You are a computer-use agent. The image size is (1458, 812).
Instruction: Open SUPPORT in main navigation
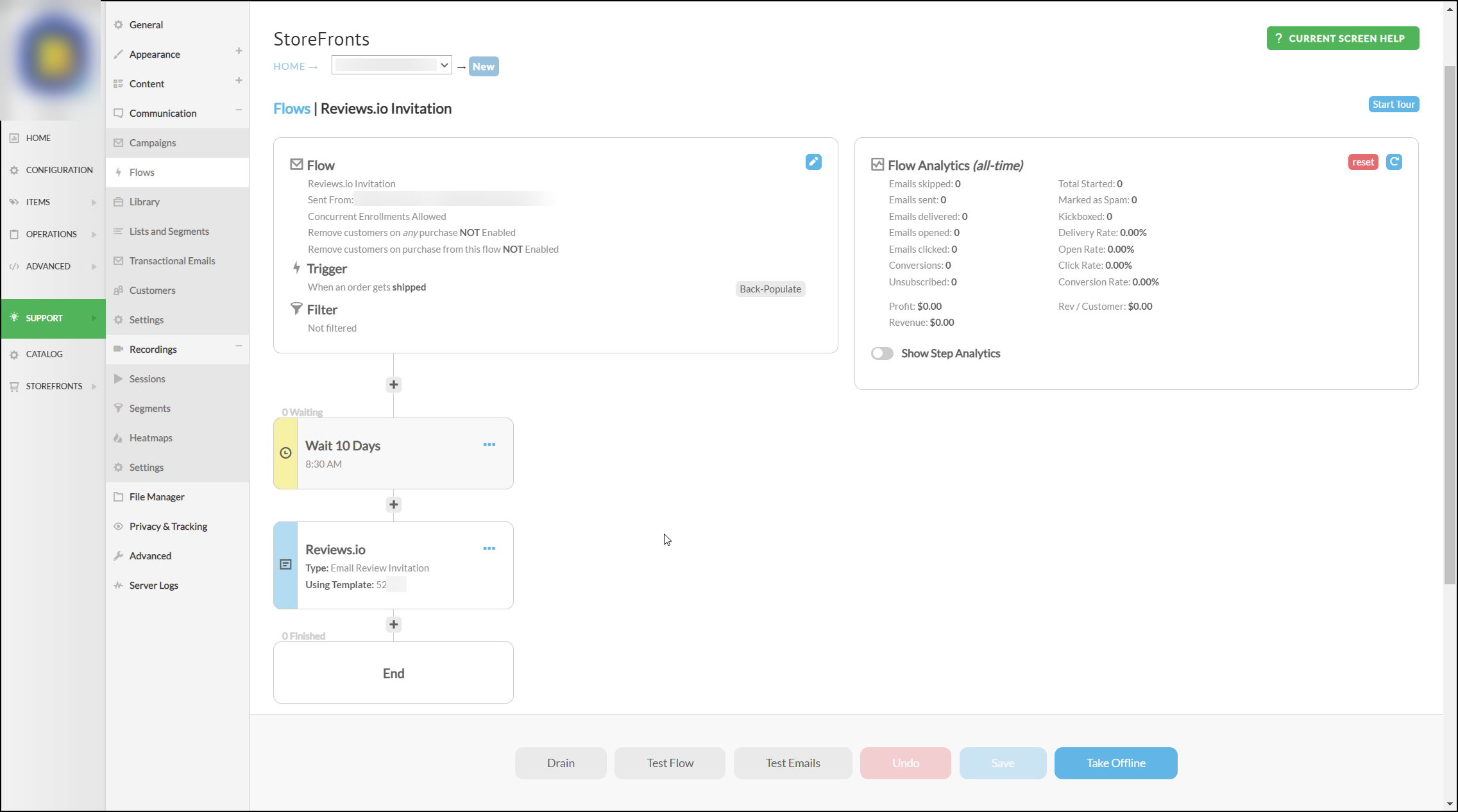(x=53, y=318)
